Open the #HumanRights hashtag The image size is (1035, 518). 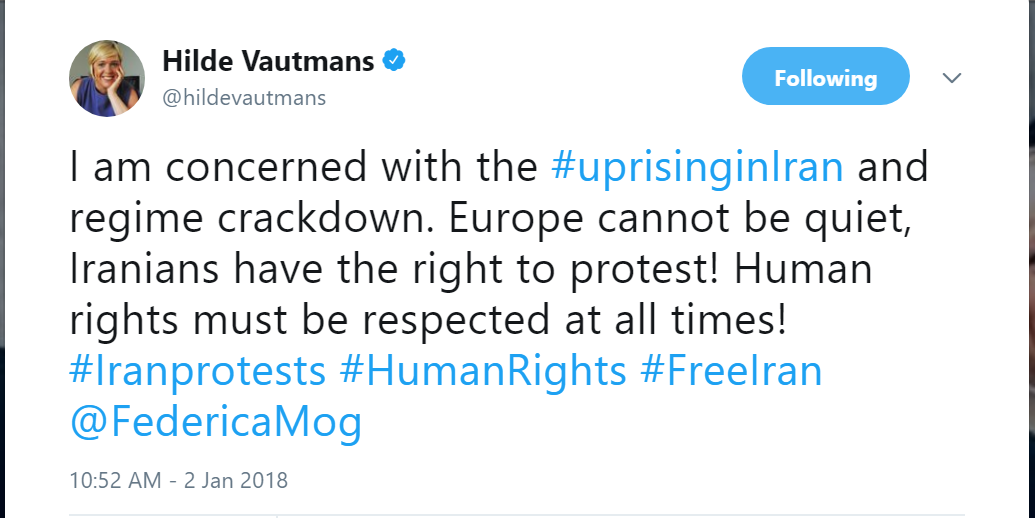click(x=482, y=371)
